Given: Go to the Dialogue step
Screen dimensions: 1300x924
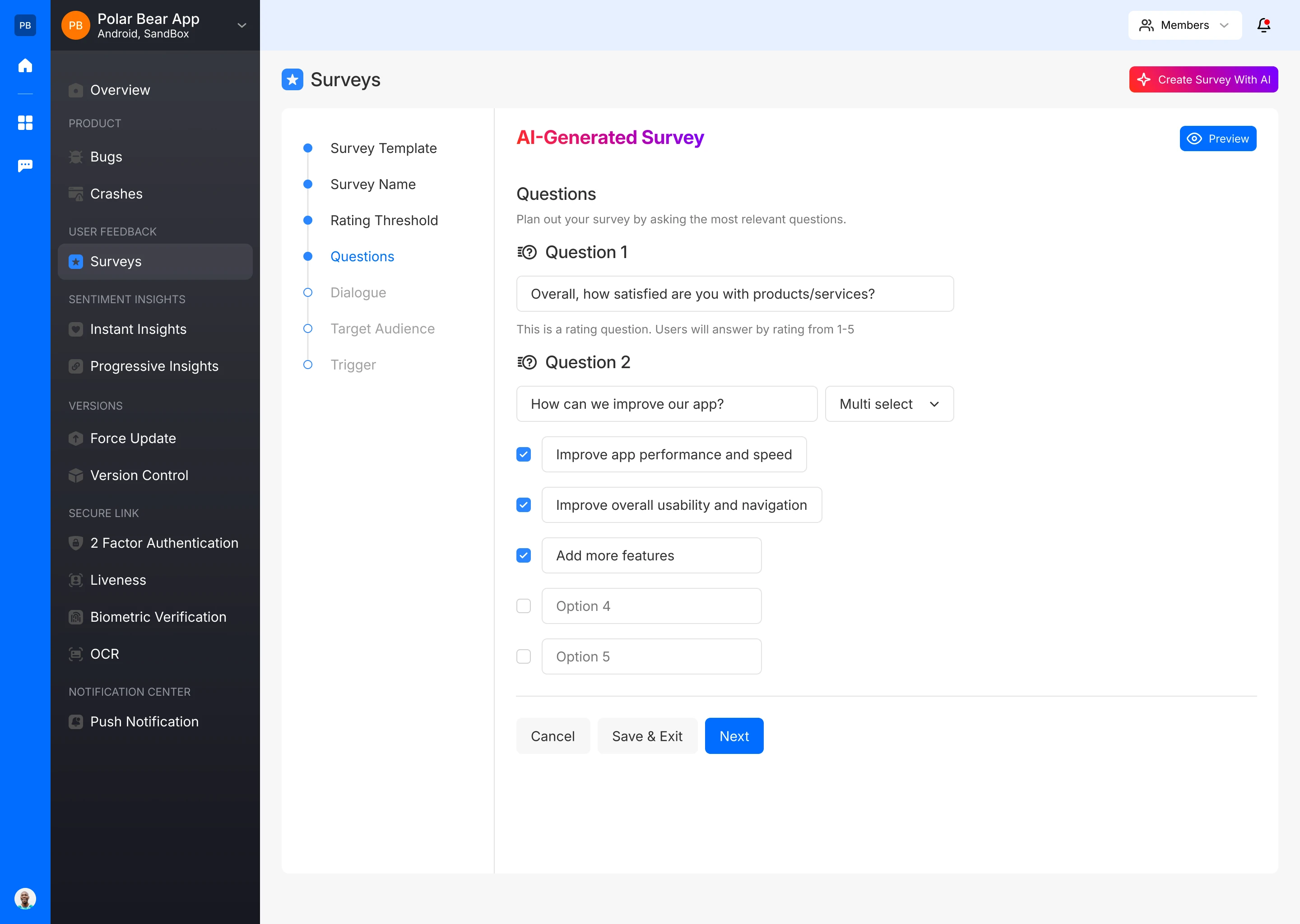Looking at the screenshot, I should tap(358, 292).
